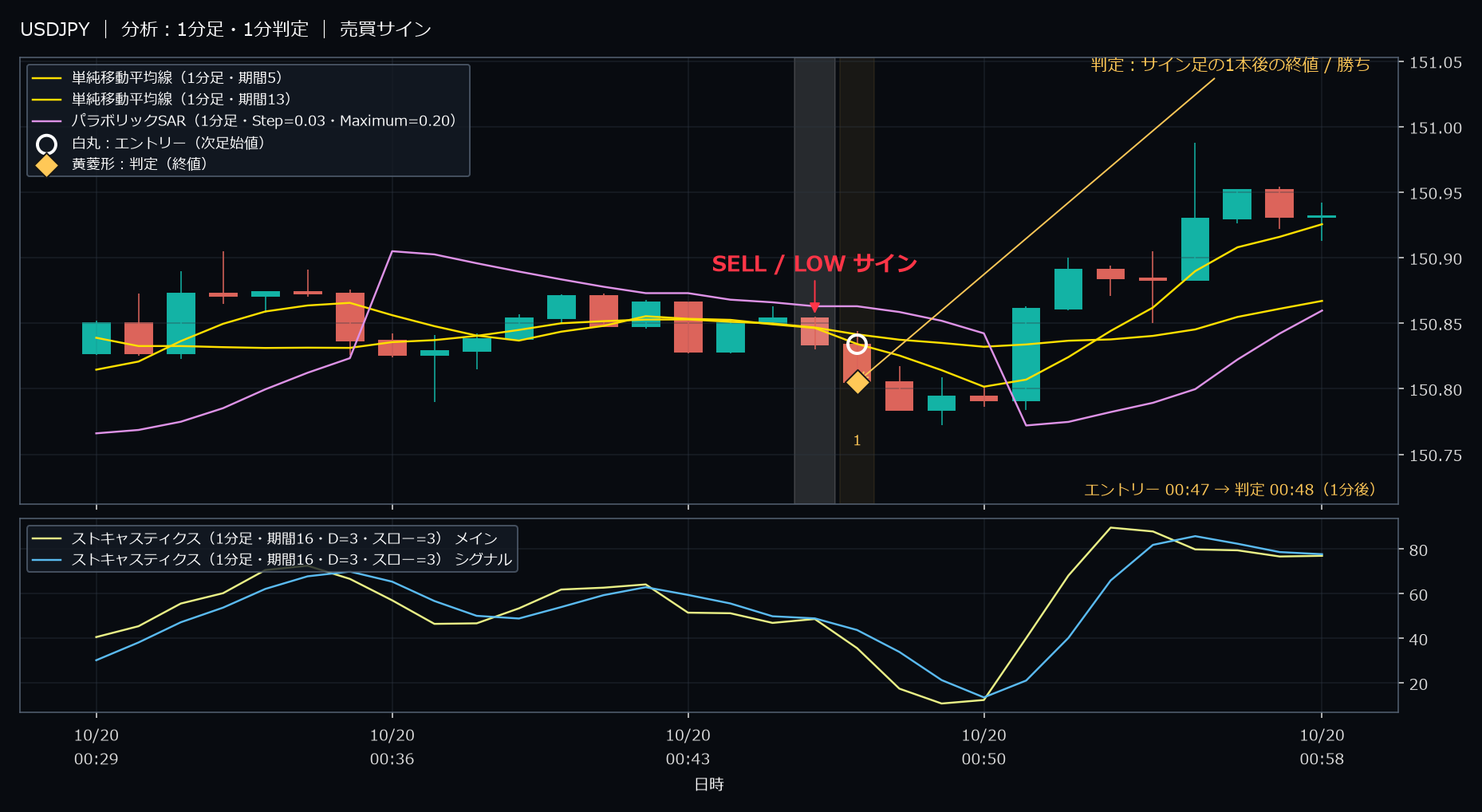Click the white circle entry marker on chart
The image size is (1482, 812).
click(857, 345)
